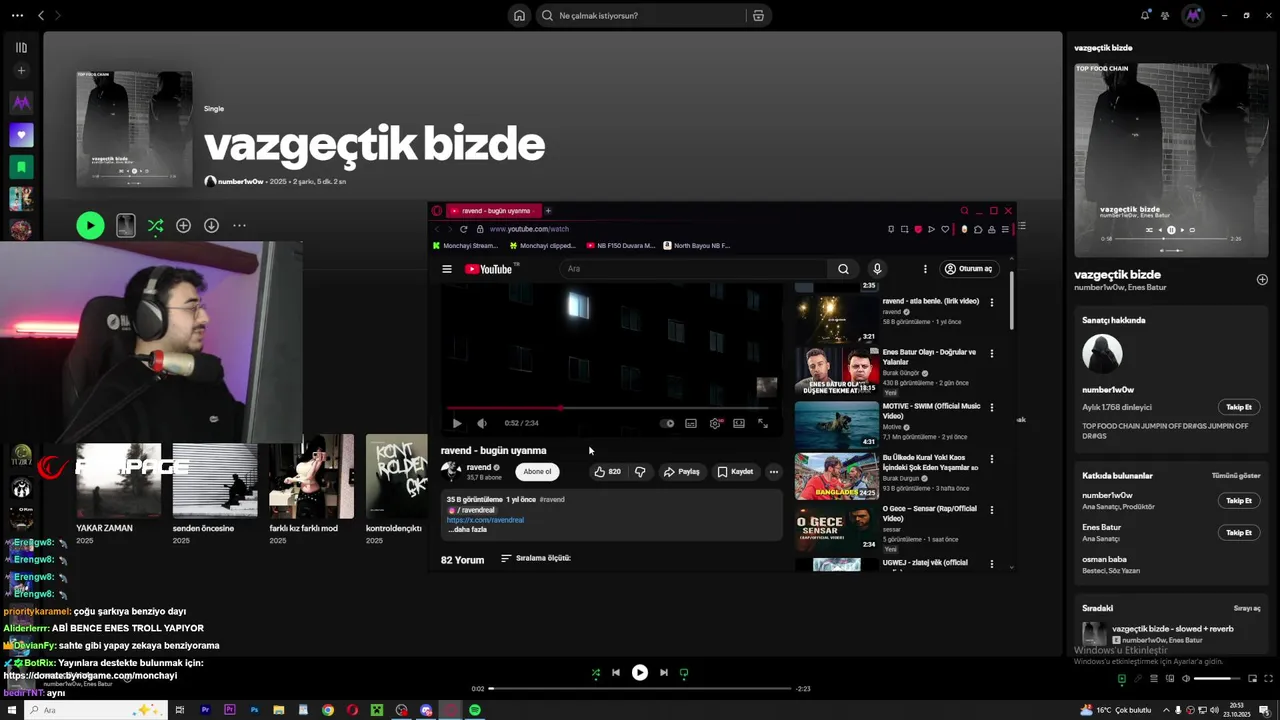Select the ravend - bugün uyanma browser tab

[494, 211]
